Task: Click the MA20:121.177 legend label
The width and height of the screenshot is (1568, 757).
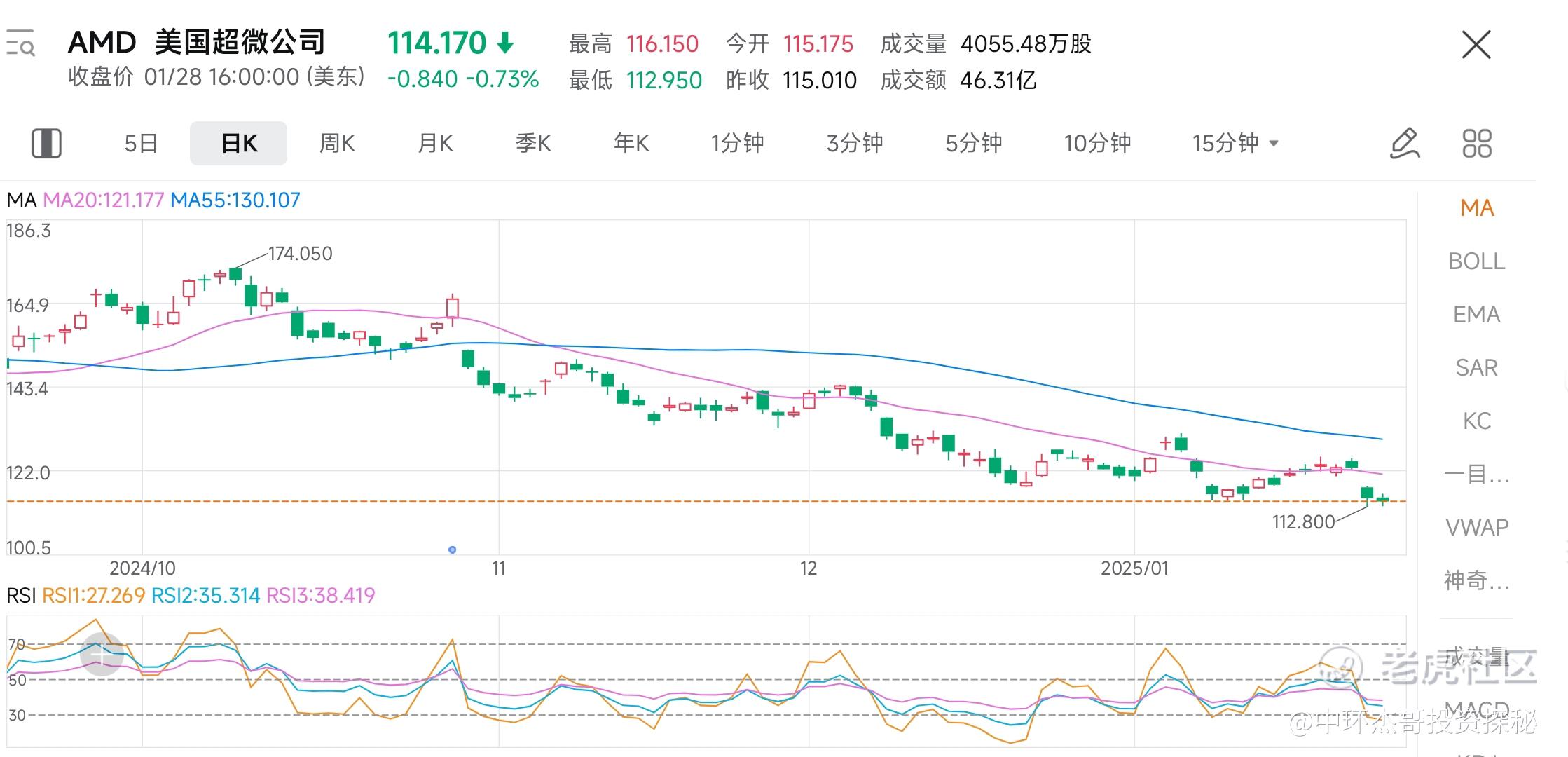Action: [x=103, y=200]
